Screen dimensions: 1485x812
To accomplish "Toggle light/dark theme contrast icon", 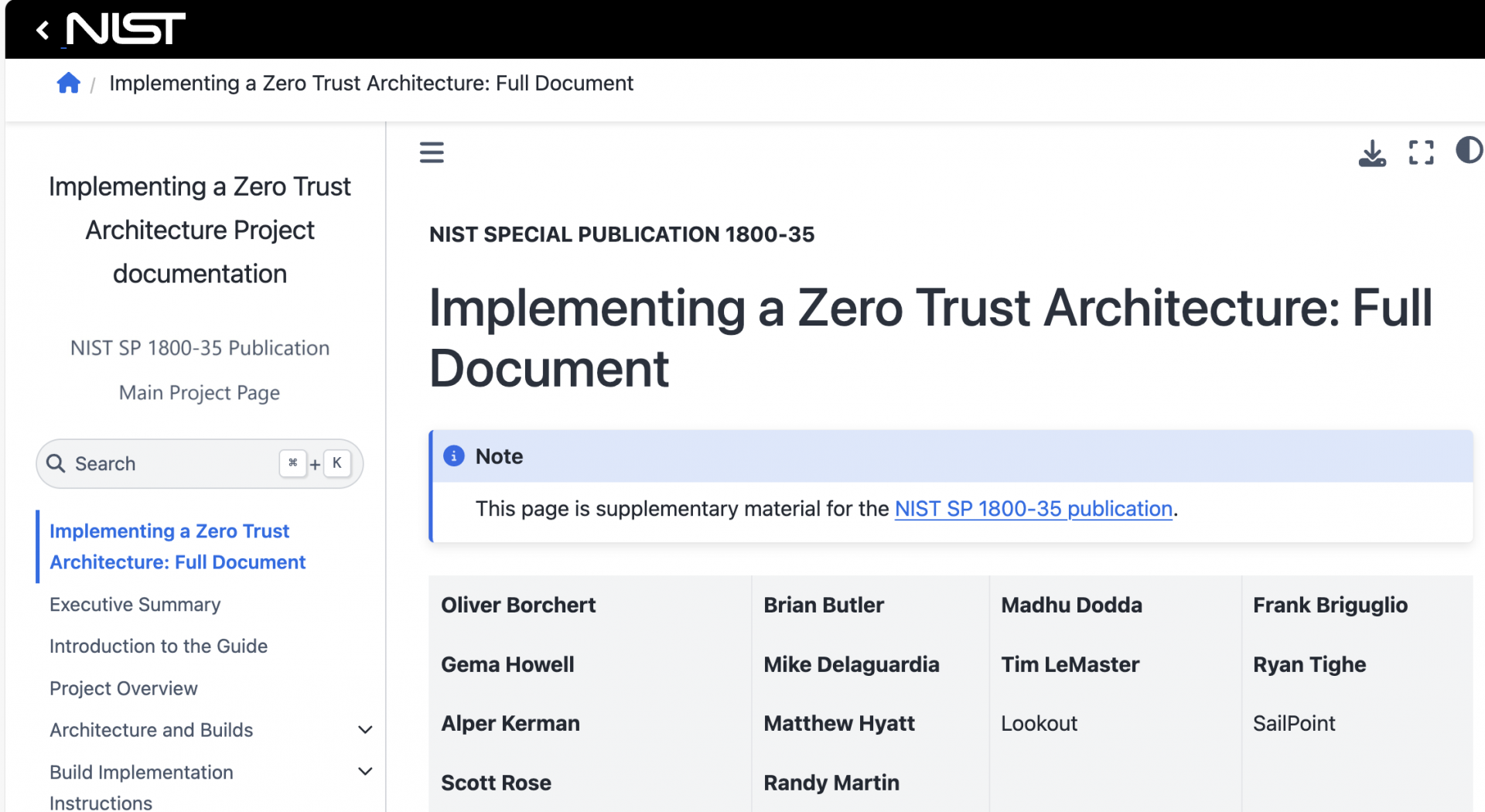I will 1468,150.
